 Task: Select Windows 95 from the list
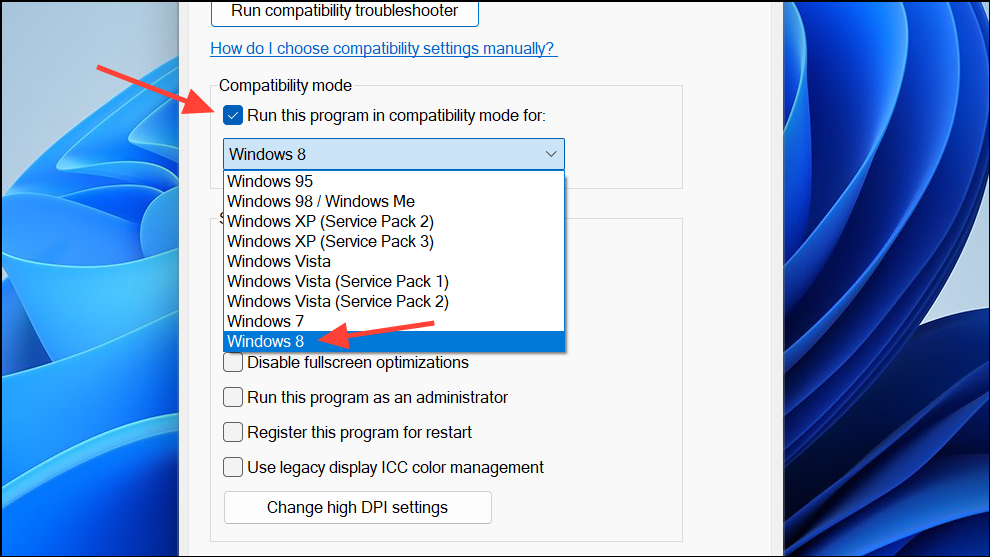[x=270, y=181]
